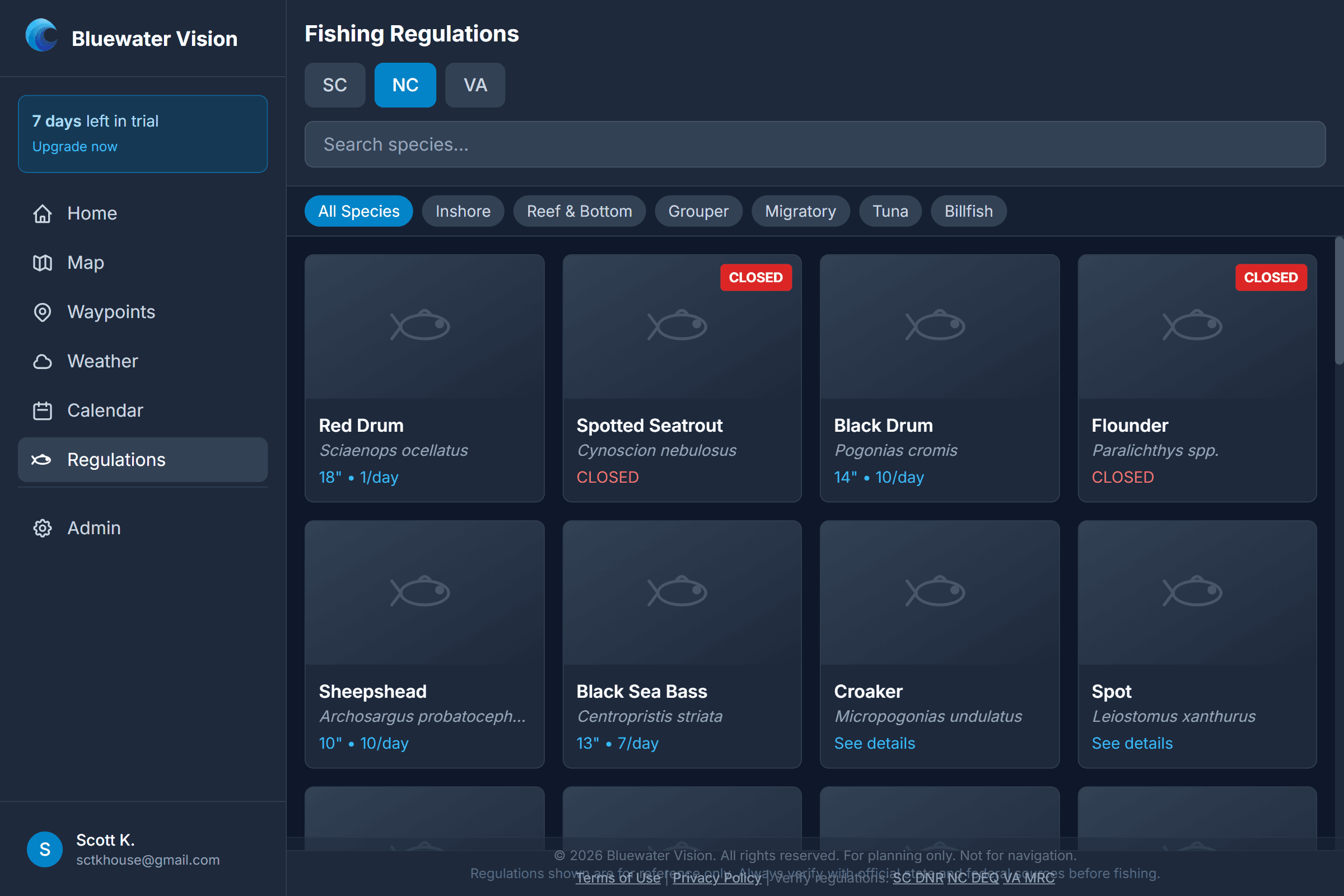The height and width of the screenshot is (896, 1344).
Task: Switch to the VA state tab
Action: (475, 85)
